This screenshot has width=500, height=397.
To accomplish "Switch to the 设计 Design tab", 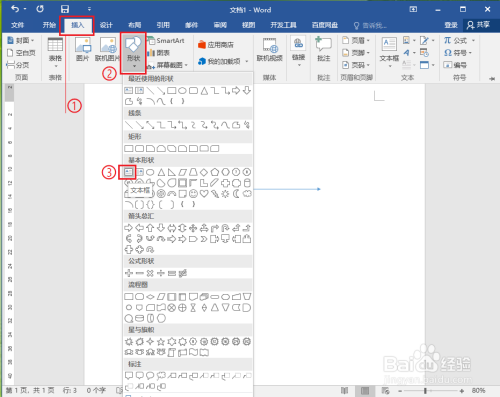I will [x=106, y=25].
